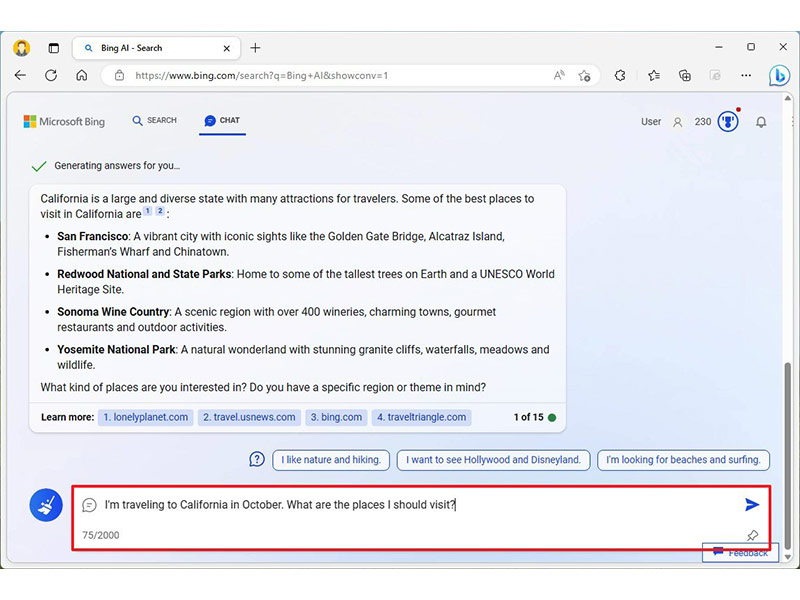Click the 'Sonoma Wine Country' heading

tap(113, 312)
